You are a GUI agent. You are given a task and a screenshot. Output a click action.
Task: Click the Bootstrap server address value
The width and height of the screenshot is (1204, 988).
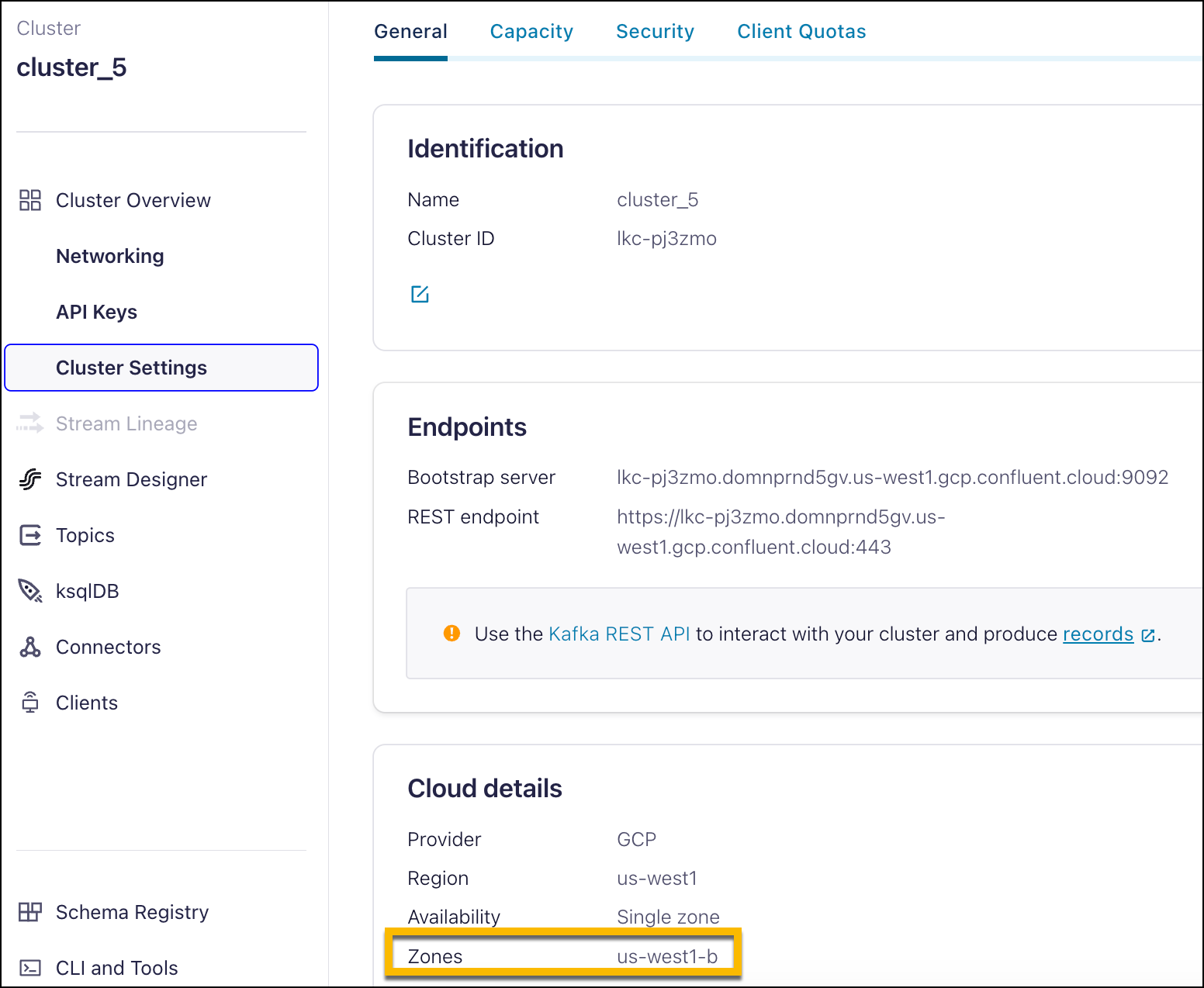coord(892,478)
